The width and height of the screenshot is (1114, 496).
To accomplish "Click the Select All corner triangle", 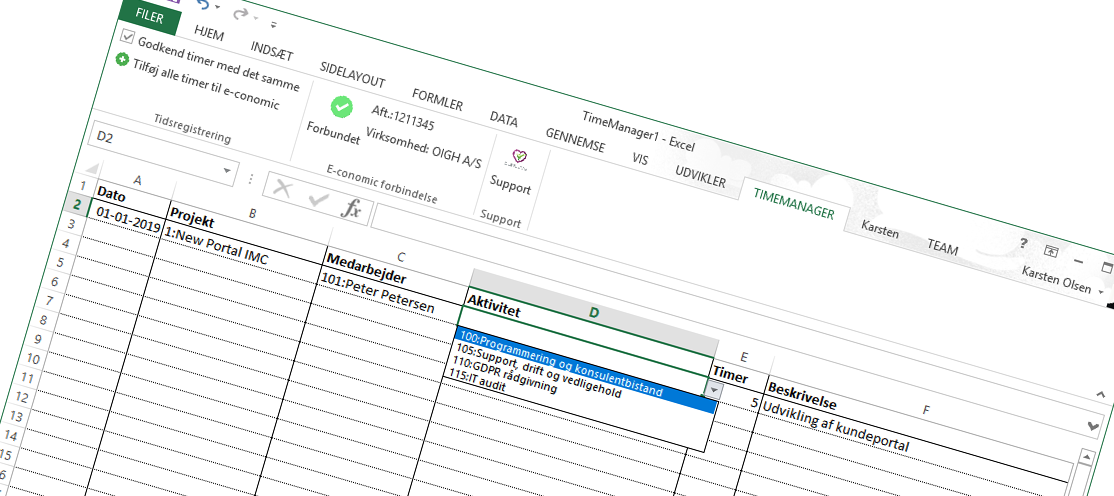I will (92, 169).
